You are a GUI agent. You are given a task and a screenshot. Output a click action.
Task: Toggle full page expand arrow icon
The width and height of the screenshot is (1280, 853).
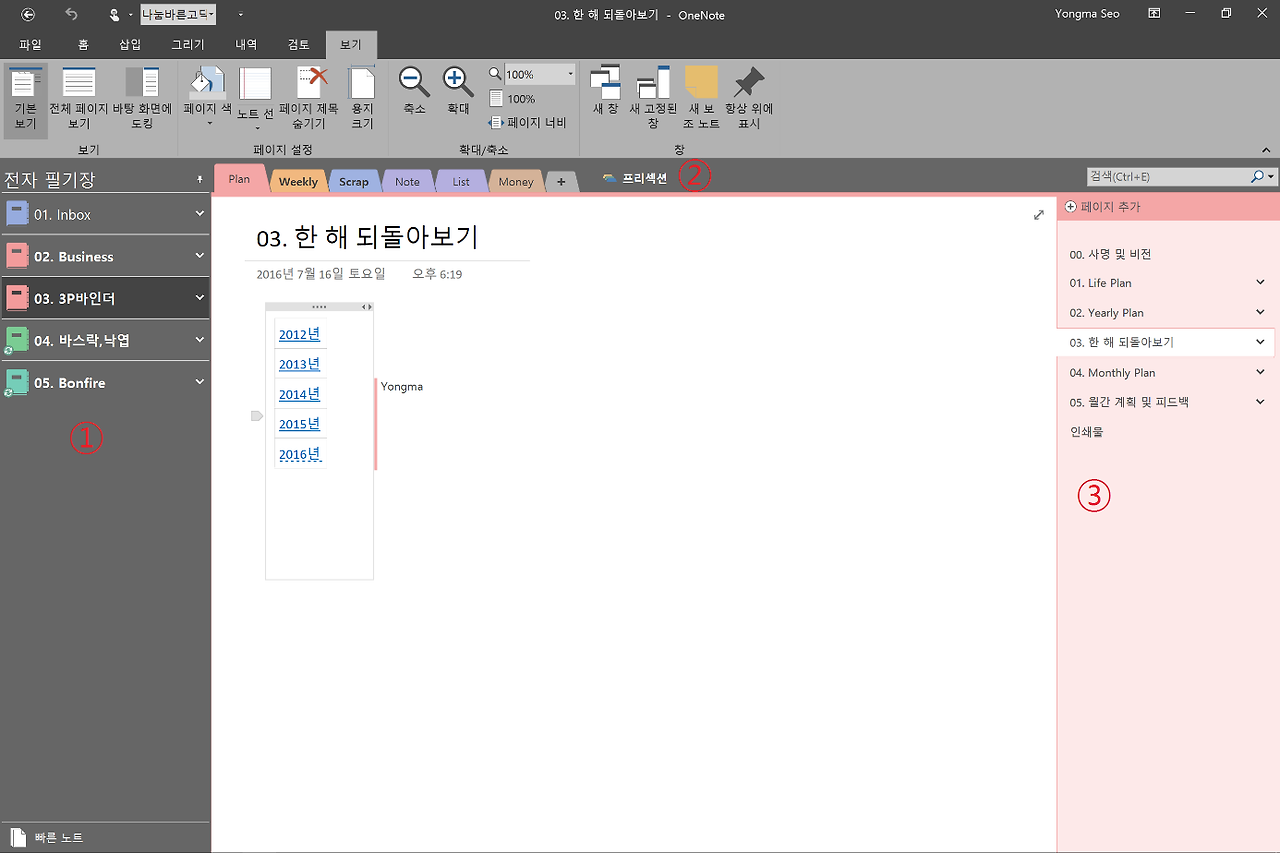(x=1039, y=215)
